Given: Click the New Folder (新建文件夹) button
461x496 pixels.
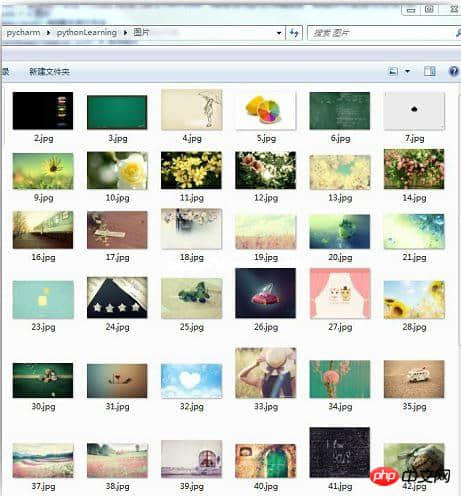Looking at the screenshot, I should click(x=49, y=71).
